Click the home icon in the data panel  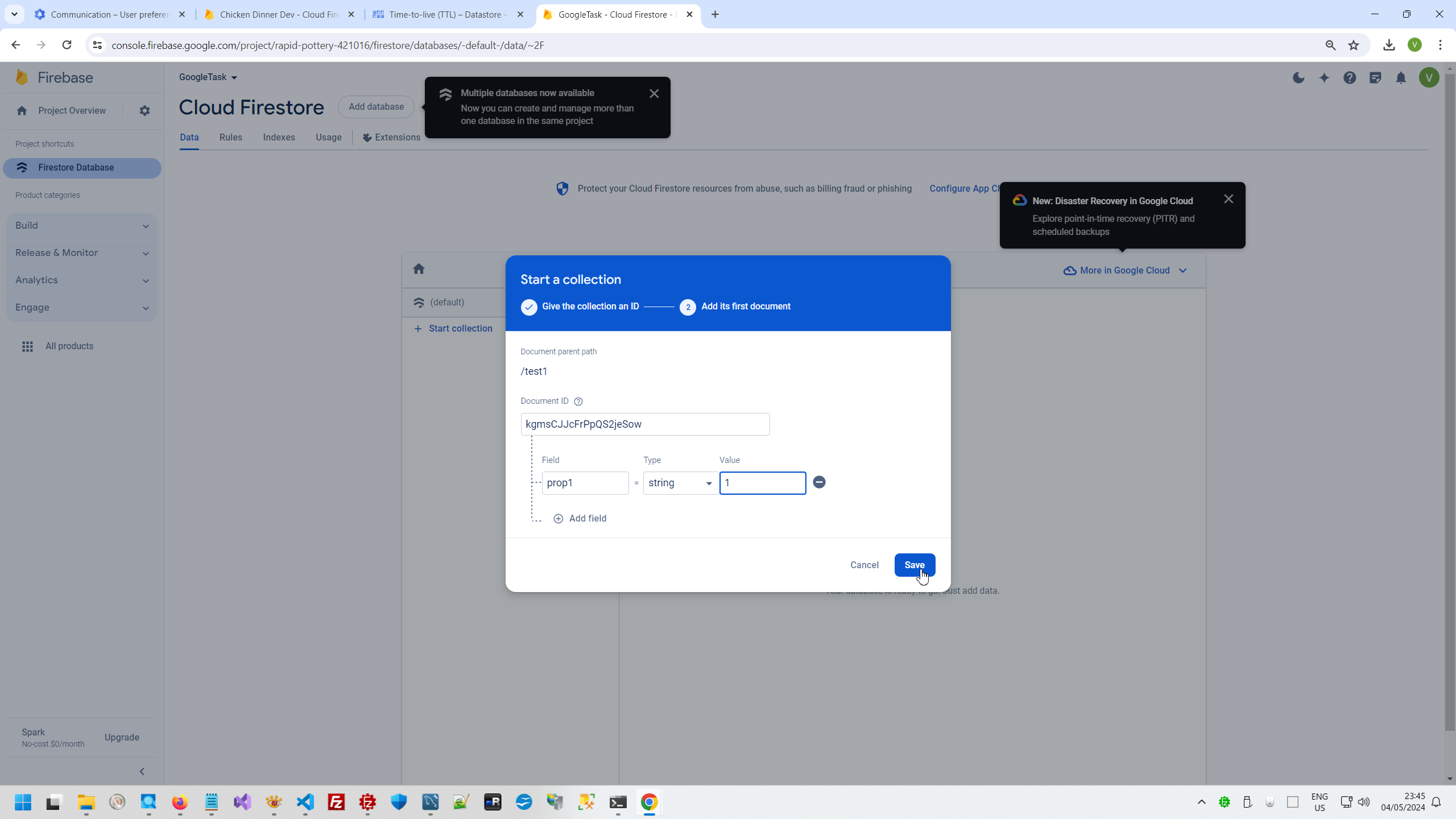tap(419, 269)
